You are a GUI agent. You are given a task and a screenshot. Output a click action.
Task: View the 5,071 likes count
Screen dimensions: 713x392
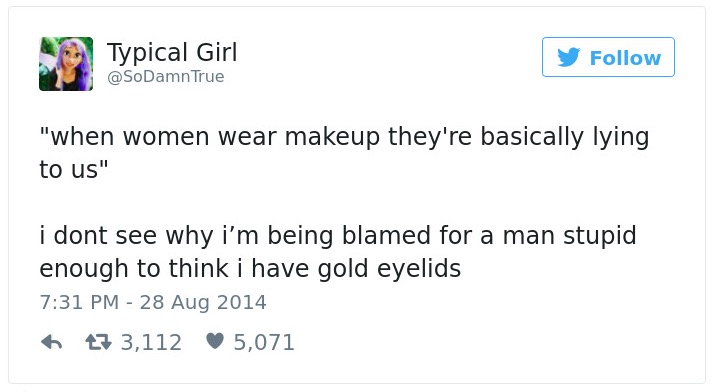point(264,342)
